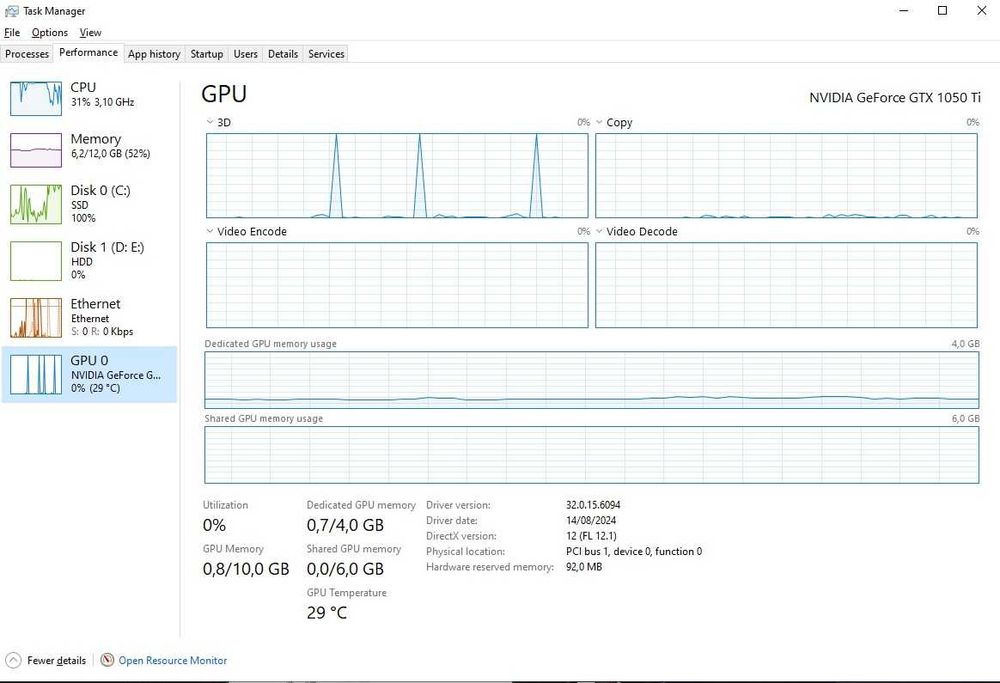Click the Resource Monitor gauge icon
The image size is (1000, 683).
[107, 660]
